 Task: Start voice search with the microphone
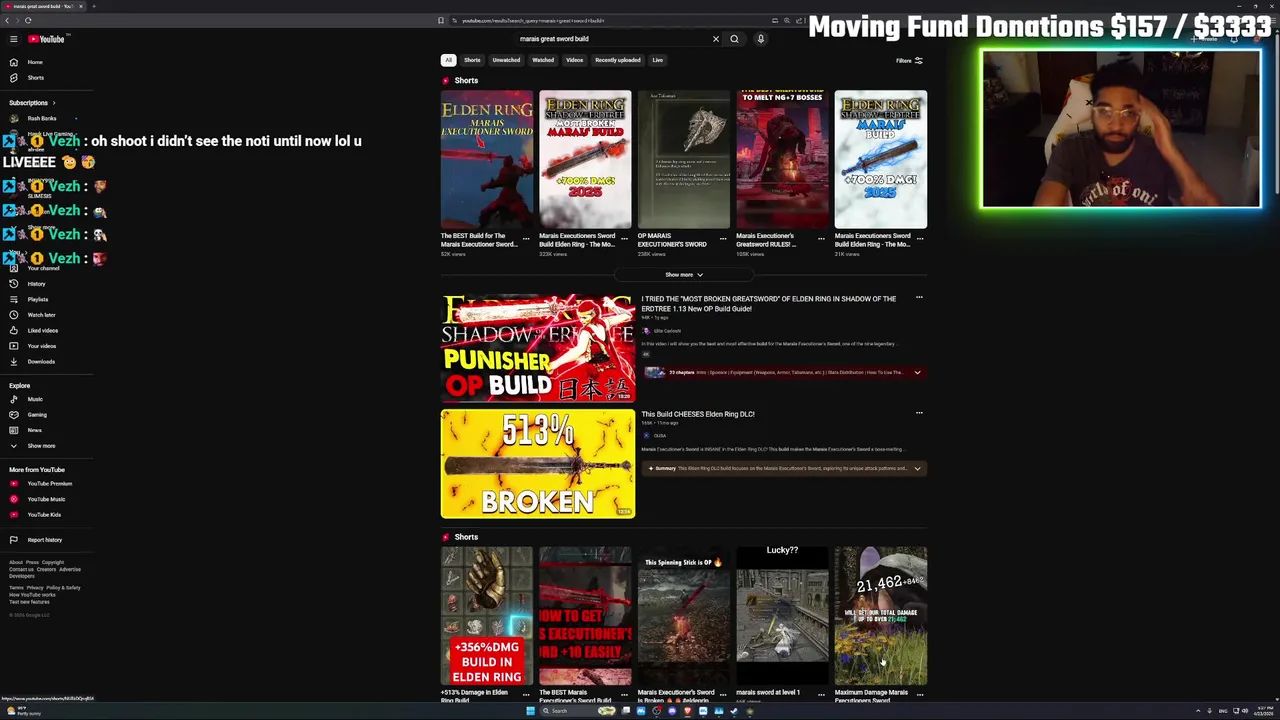(760, 39)
